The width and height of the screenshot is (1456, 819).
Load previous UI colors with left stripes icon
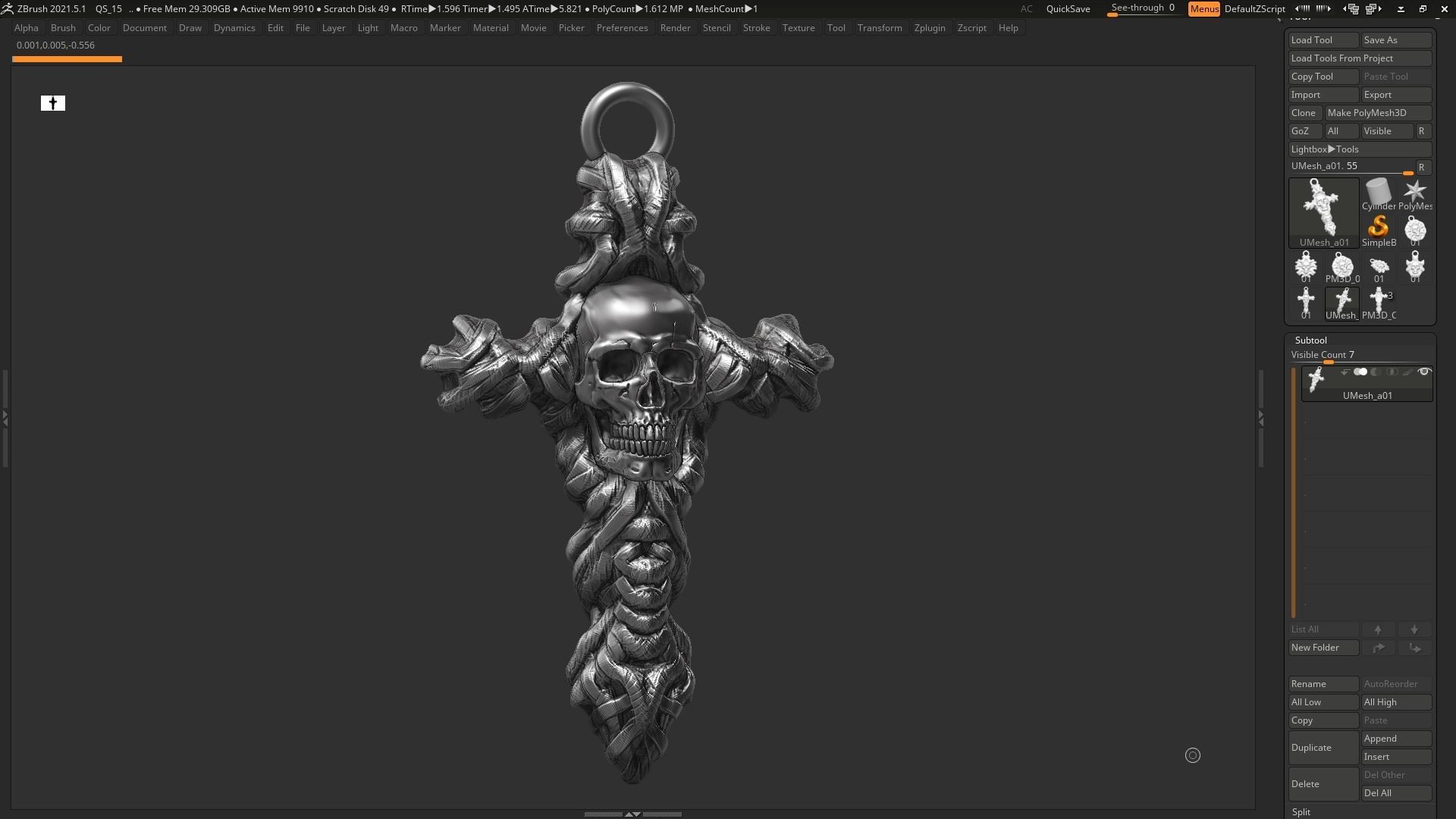1303,8
